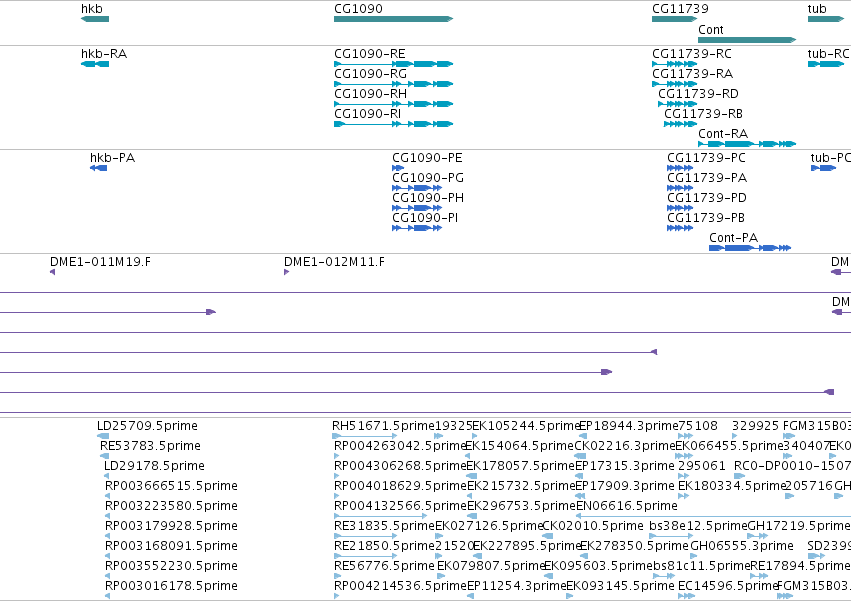Click the GH06555.3prime EST
Screen dimensions: 851x601
tap(694, 556)
